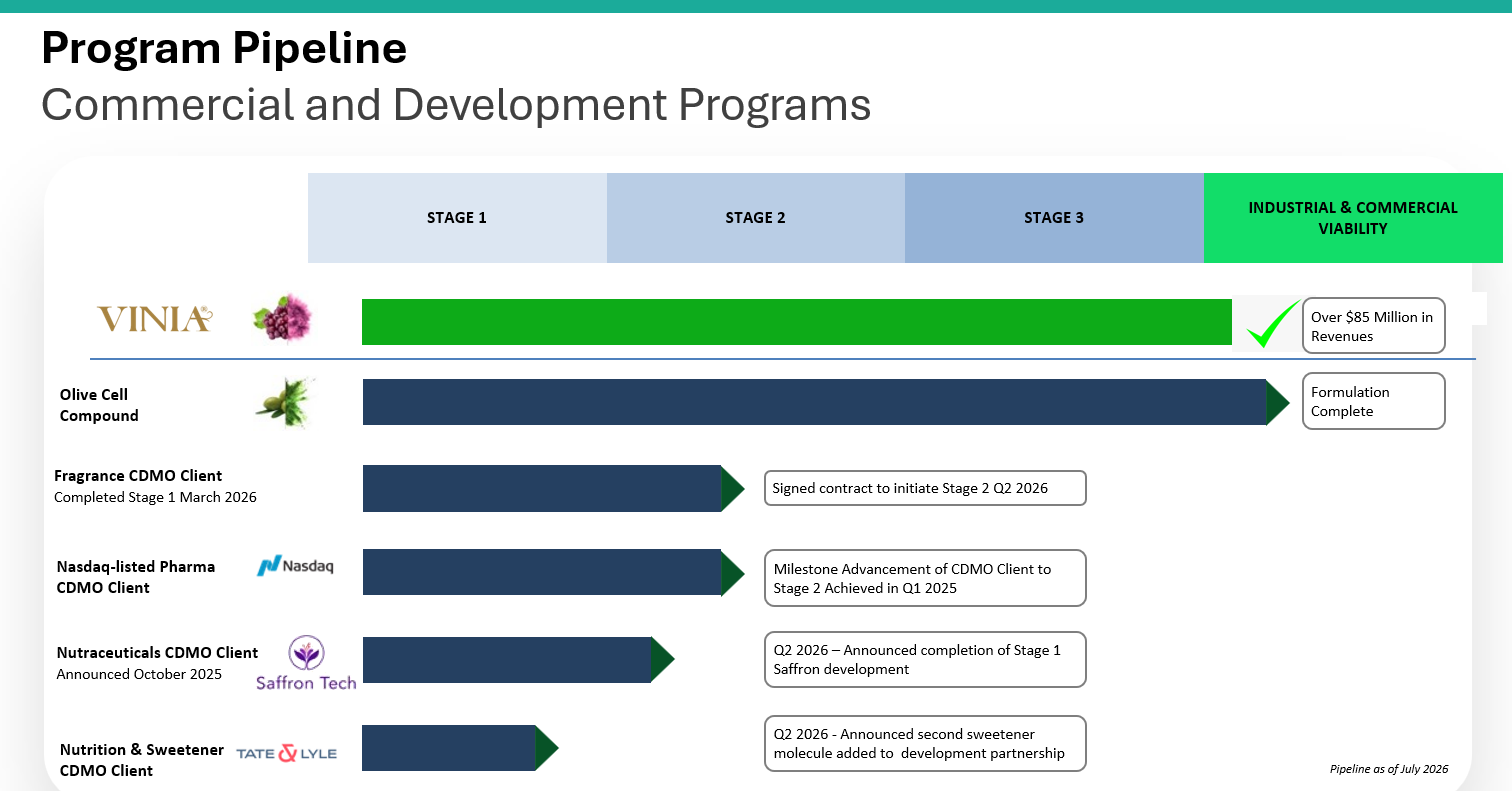Click the green checkmark on the VINIA row

[1273, 324]
